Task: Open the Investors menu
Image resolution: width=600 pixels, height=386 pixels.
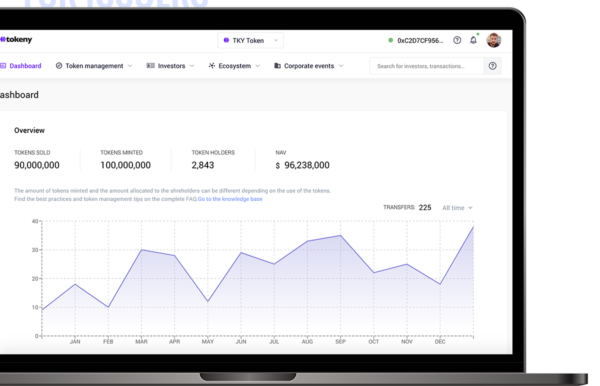Action: [x=170, y=66]
